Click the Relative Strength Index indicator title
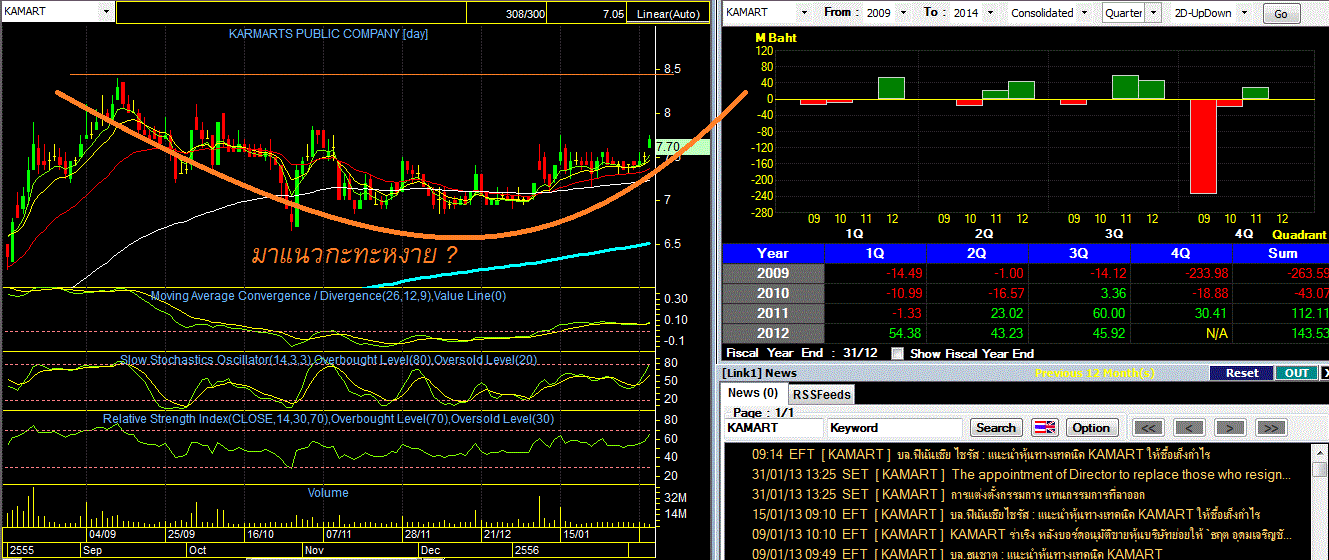 pyautogui.click(x=328, y=418)
